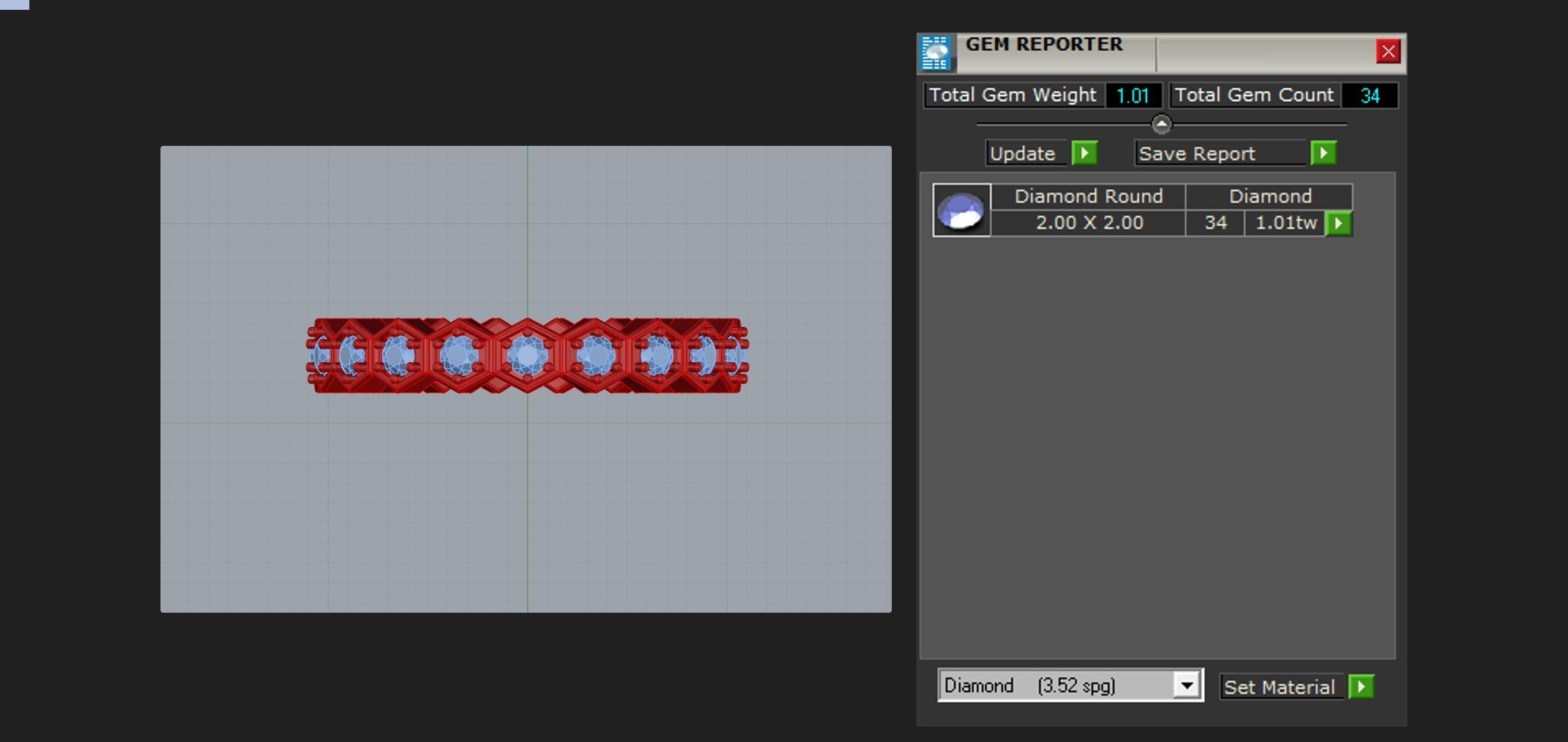Select the 2.00 X 2.00 size cell
The width and height of the screenshot is (1568, 742).
(x=1088, y=223)
